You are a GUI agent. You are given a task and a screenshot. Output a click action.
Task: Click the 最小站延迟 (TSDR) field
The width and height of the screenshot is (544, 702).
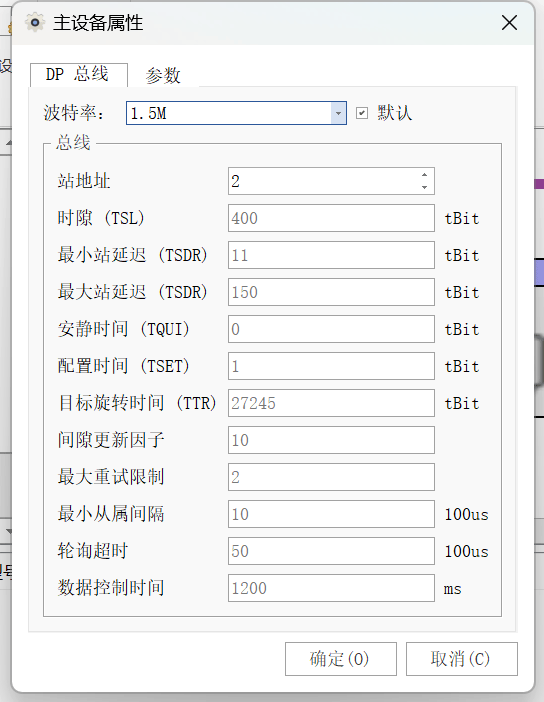pos(331,255)
